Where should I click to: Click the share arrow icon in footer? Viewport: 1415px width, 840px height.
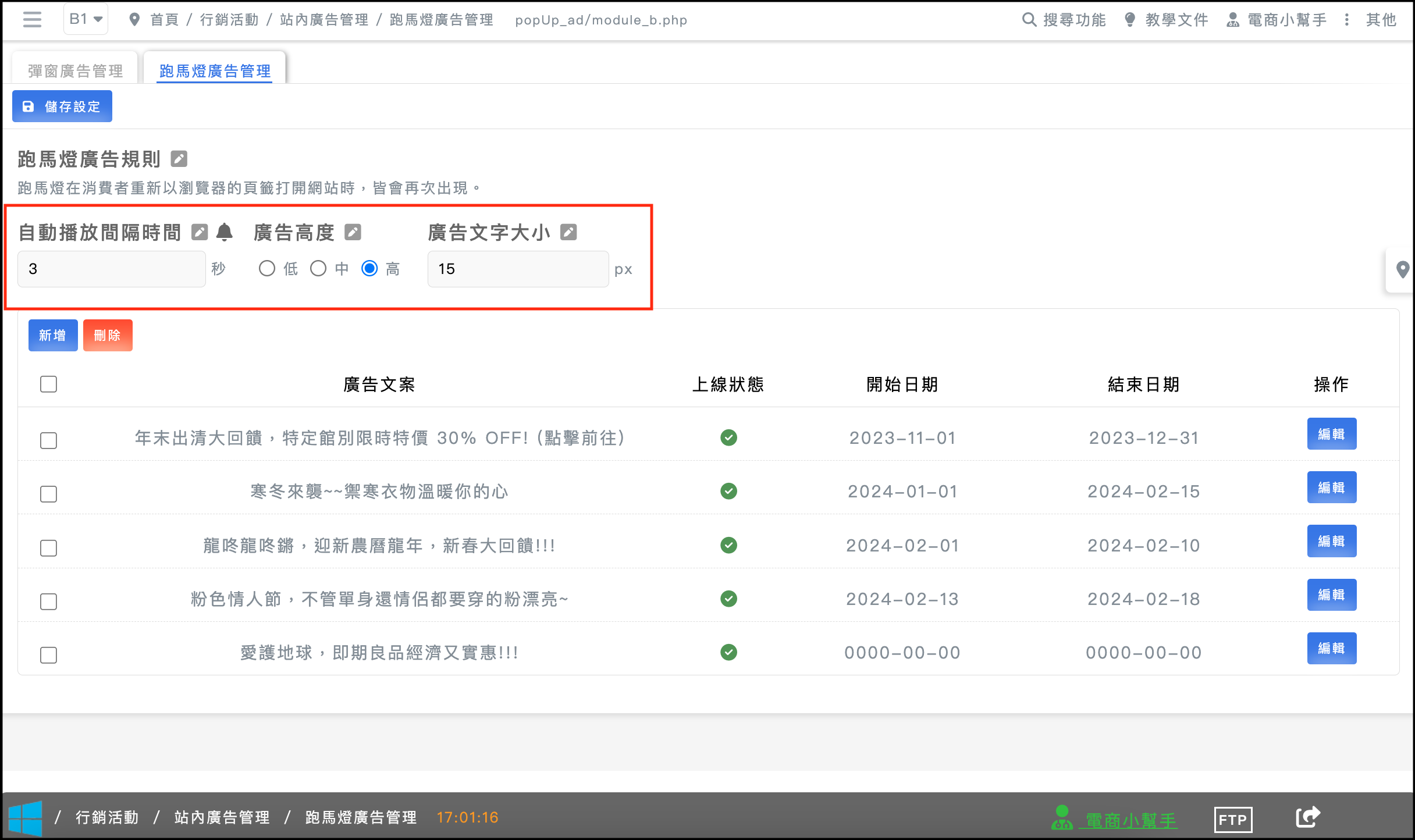click(1308, 817)
